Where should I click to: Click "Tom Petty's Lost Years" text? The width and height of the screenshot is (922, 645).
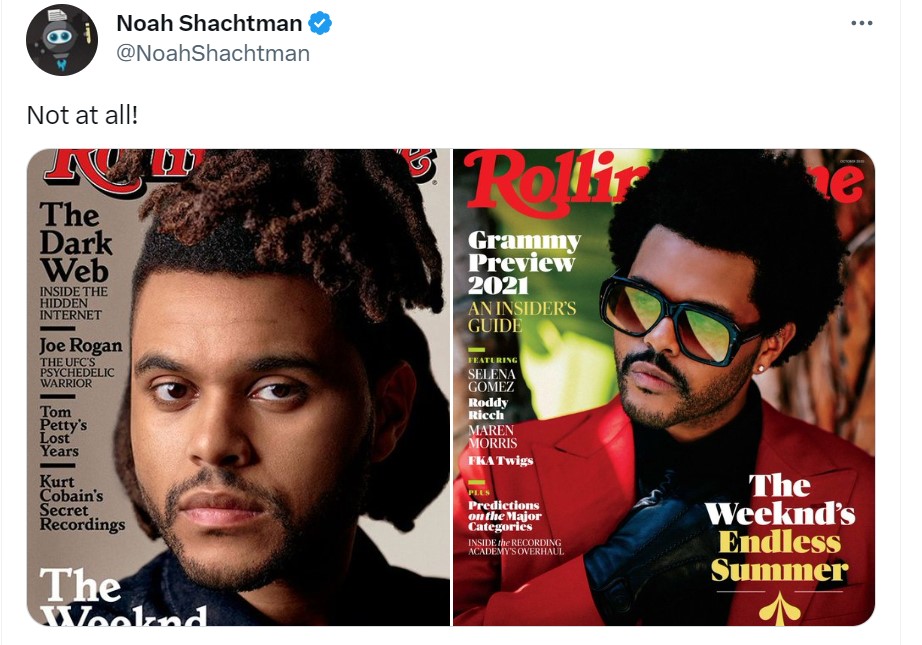63,431
